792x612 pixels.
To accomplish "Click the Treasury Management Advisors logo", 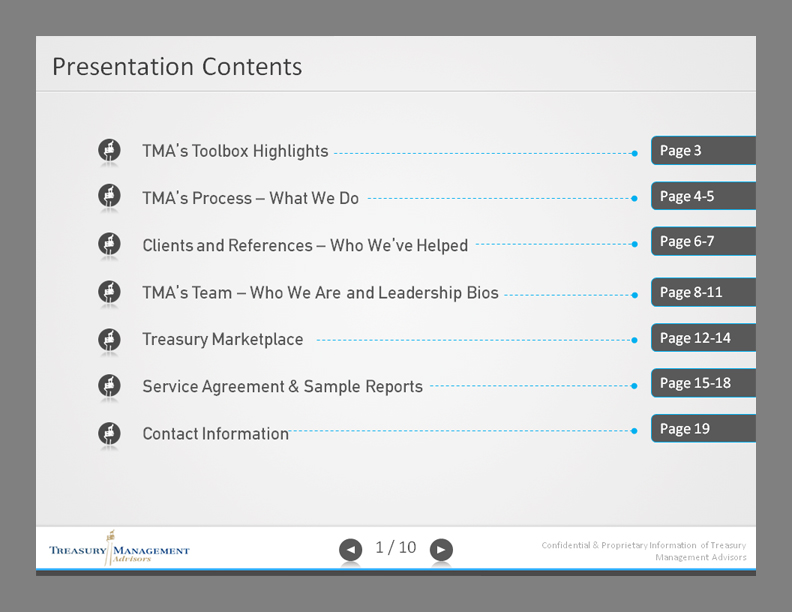I will click(x=119, y=549).
